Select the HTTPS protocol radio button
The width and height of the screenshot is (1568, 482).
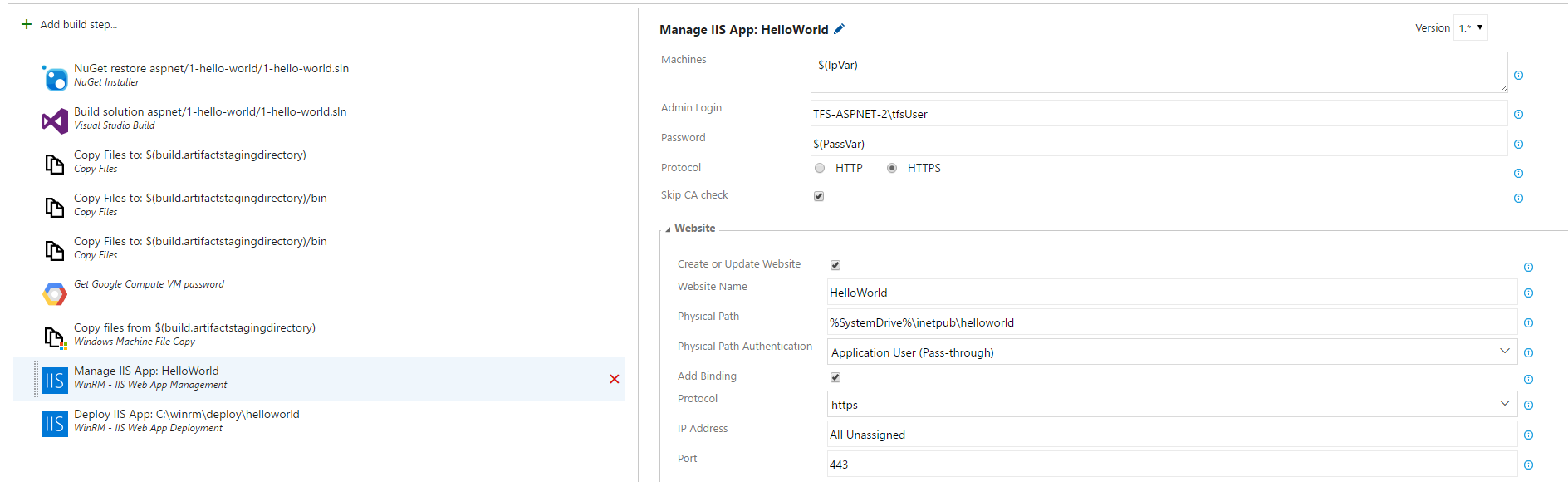click(x=892, y=168)
